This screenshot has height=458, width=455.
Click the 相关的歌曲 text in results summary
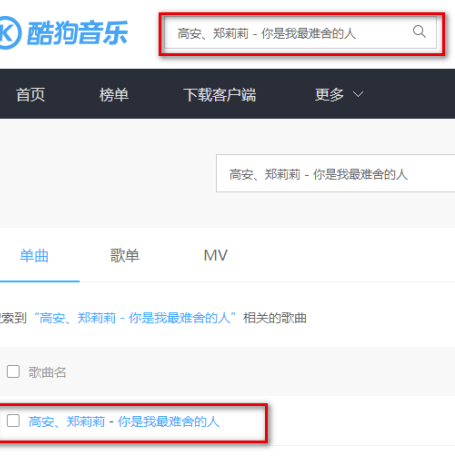coord(275,318)
